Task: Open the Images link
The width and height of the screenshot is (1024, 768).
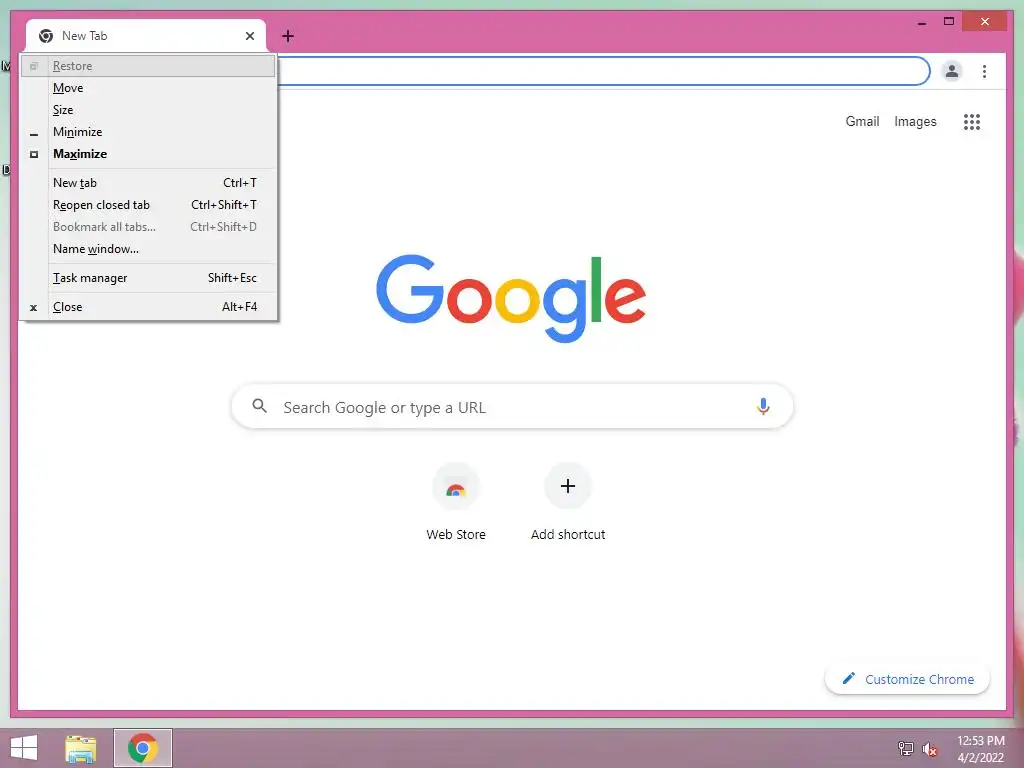Action: [x=915, y=121]
